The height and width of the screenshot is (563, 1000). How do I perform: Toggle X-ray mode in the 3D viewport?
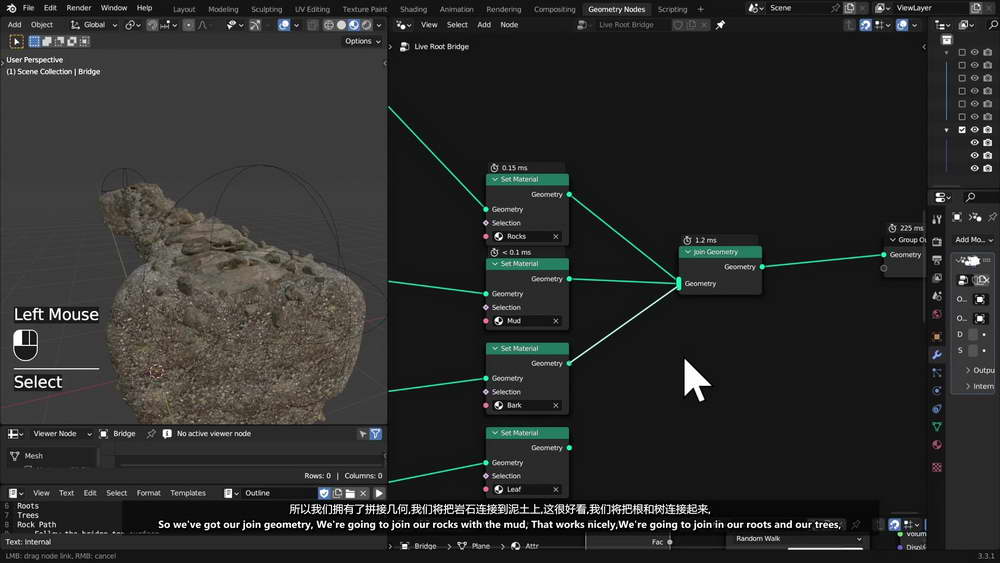tap(312, 25)
